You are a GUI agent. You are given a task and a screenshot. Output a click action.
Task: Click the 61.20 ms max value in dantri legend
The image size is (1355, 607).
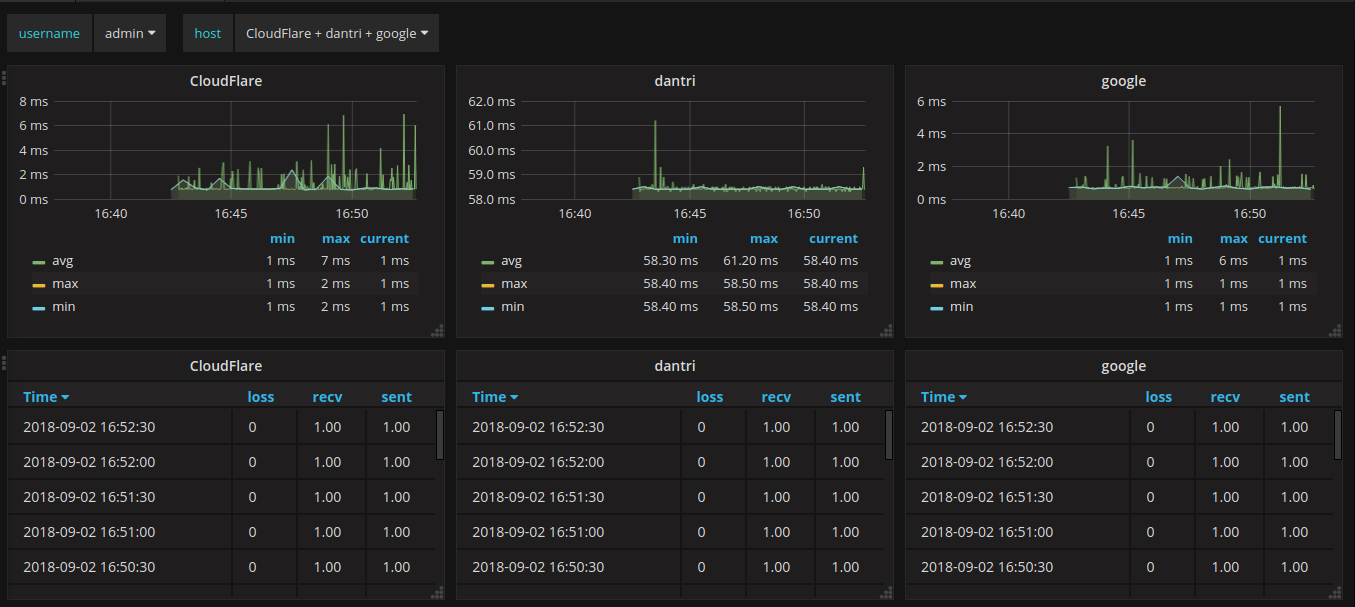tap(749, 261)
